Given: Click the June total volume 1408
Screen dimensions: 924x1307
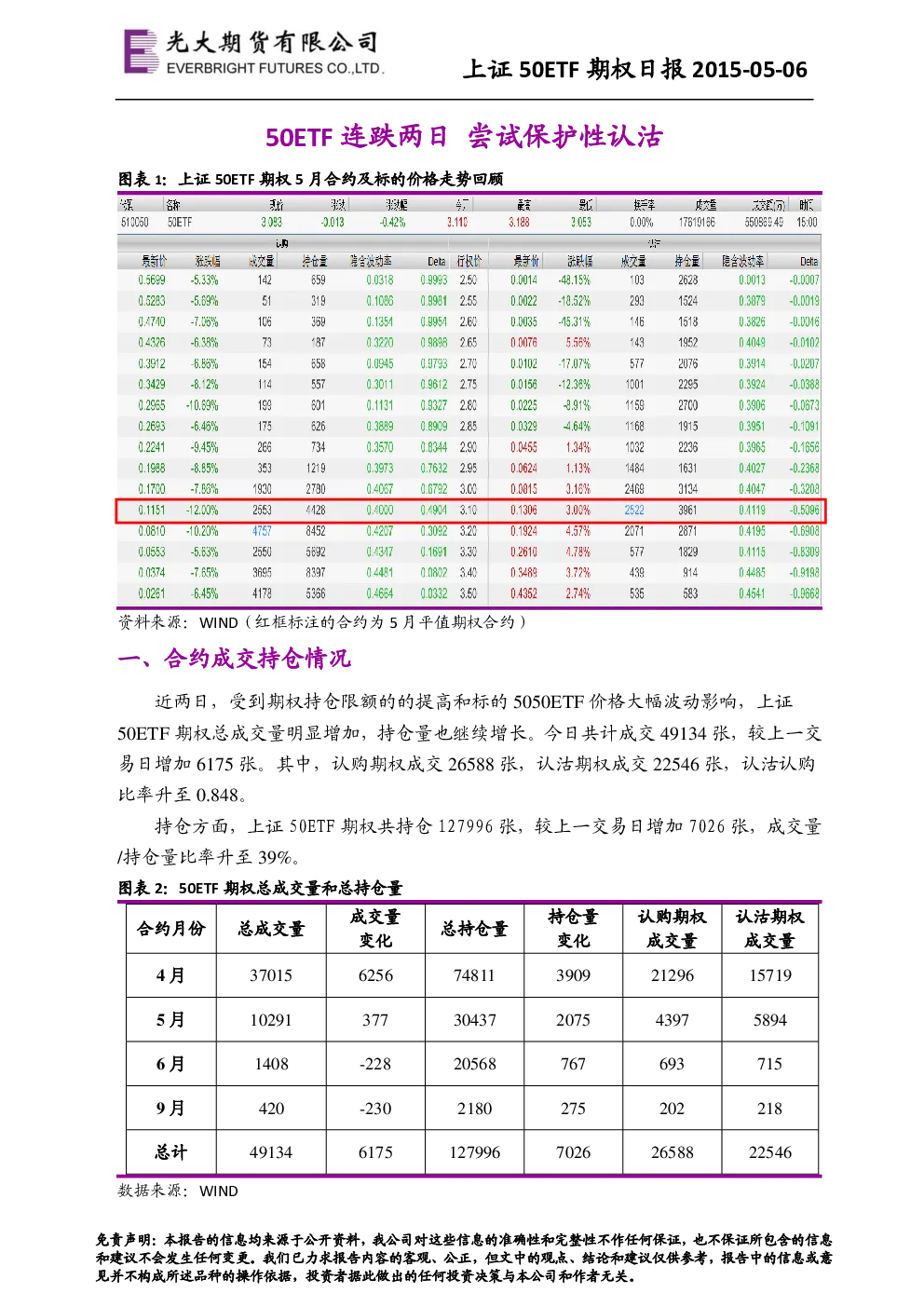Looking at the screenshot, I should pyautogui.click(x=271, y=1064).
